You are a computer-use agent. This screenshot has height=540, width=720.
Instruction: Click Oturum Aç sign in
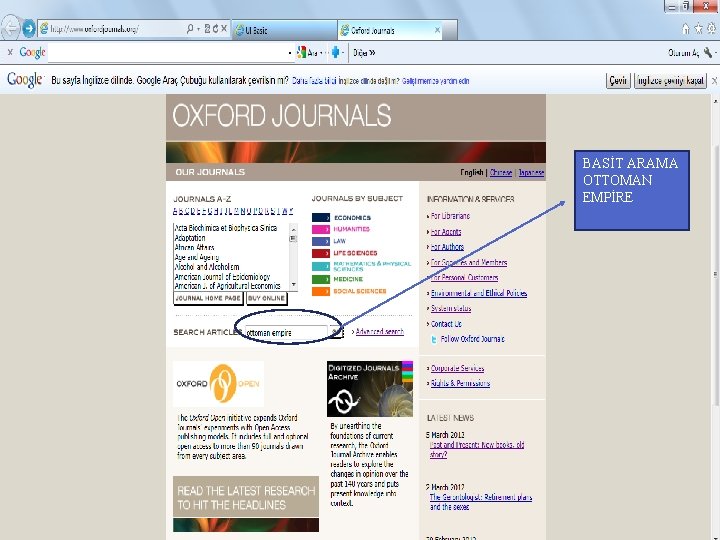[x=683, y=53]
